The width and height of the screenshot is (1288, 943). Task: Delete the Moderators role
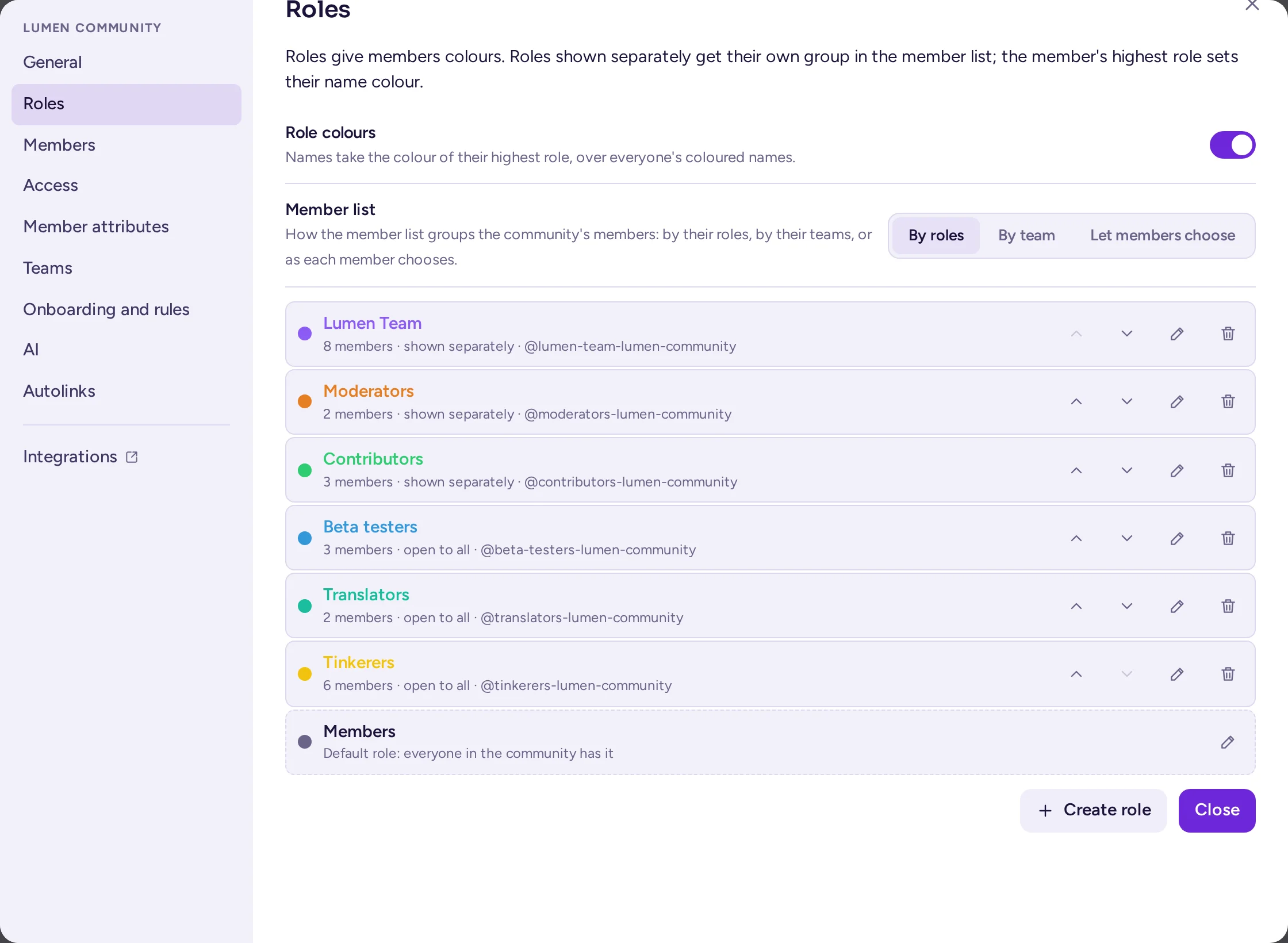click(1228, 402)
